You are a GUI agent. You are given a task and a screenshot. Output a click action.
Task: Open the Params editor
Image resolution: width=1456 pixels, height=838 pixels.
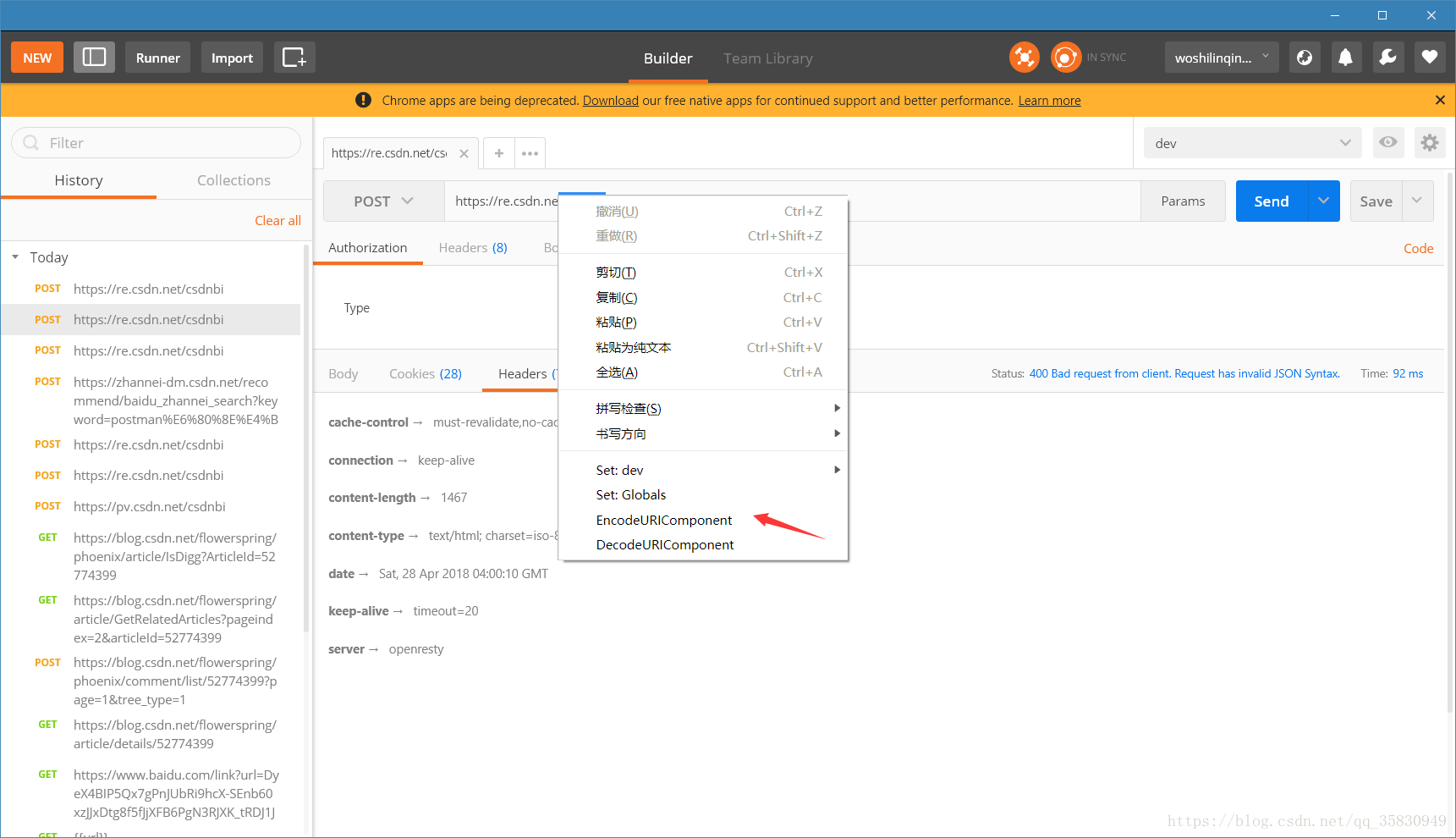pyautogui.click(x=1183, y=201)
